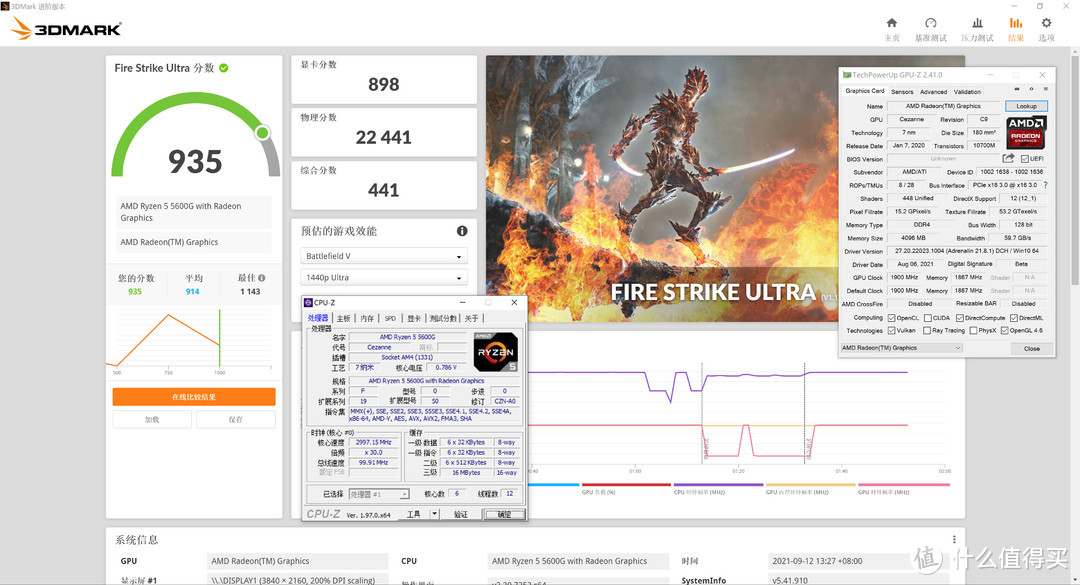Switch to the Sensors tab in GPU-Z

pos(902,91)
